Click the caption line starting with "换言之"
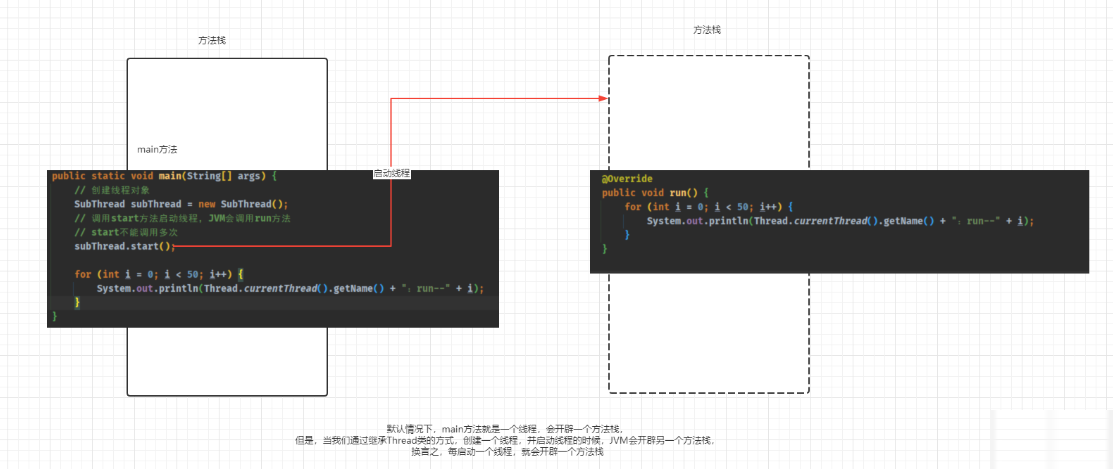 pyautogui.click(x=507, y=452)
